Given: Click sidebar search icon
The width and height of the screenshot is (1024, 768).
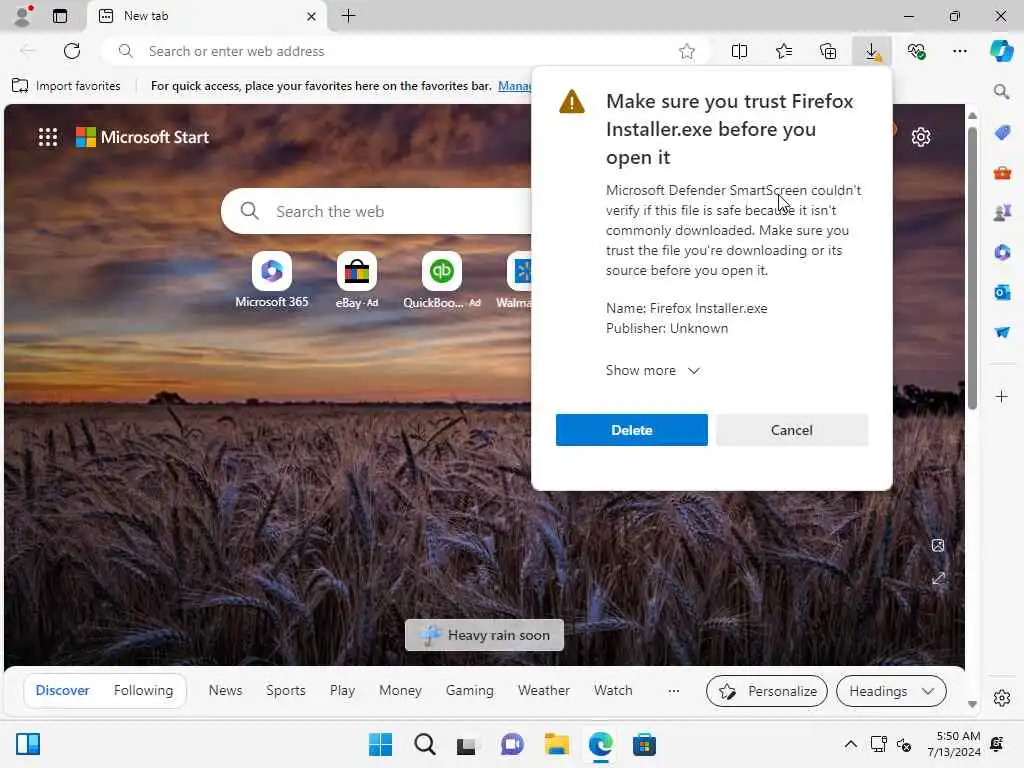Looking at the screenshot, I should [1001, 92].
